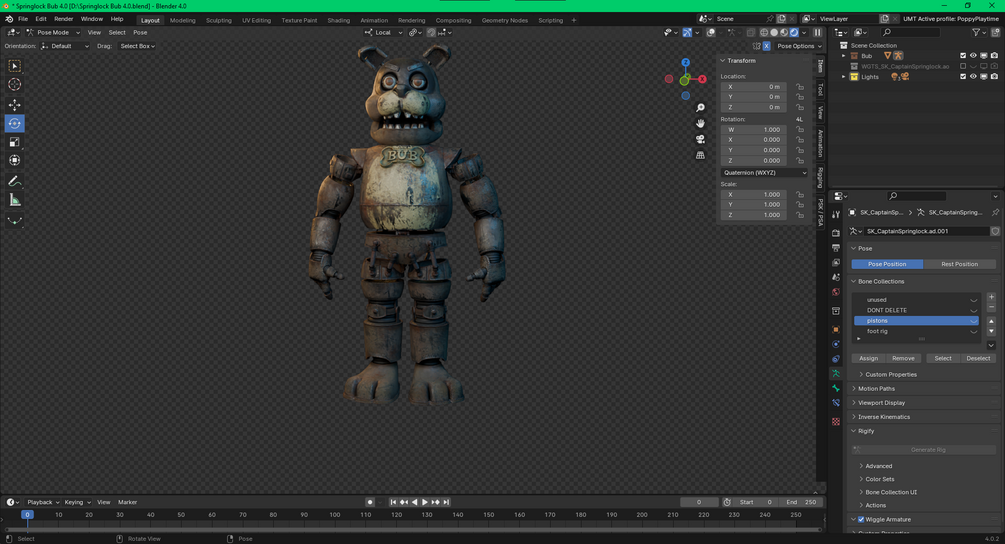Expand the Bub collection in outliner
This screenshot has height=544, width=1005.
[843, 56]
